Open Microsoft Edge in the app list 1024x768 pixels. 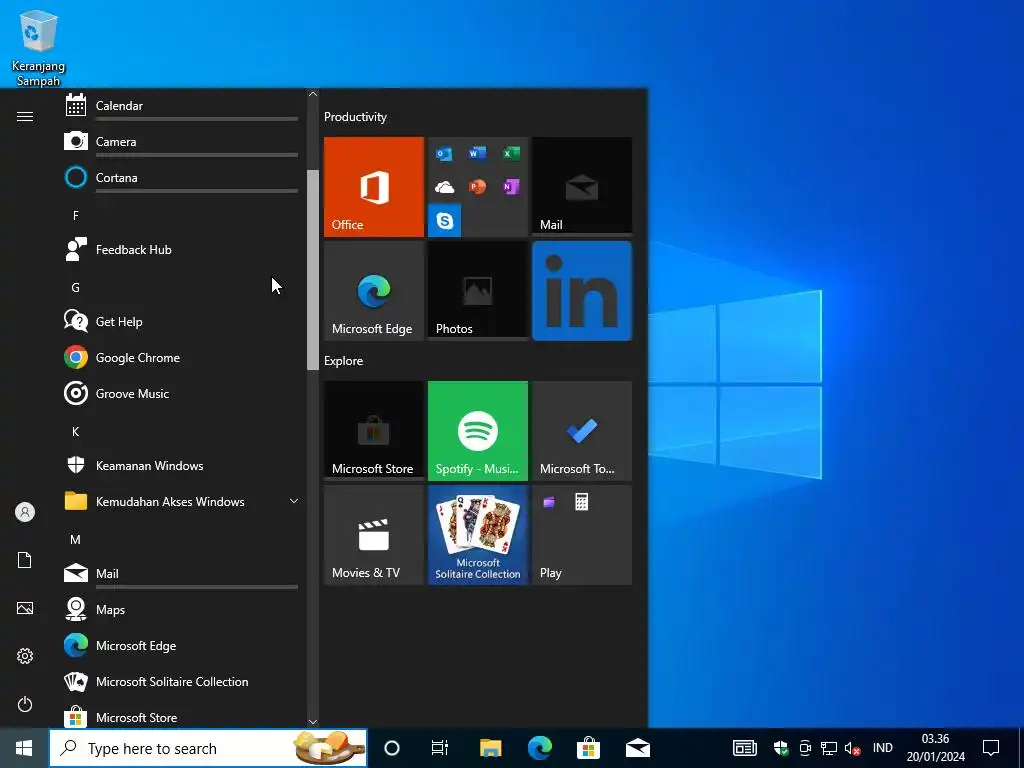[182, 645]
